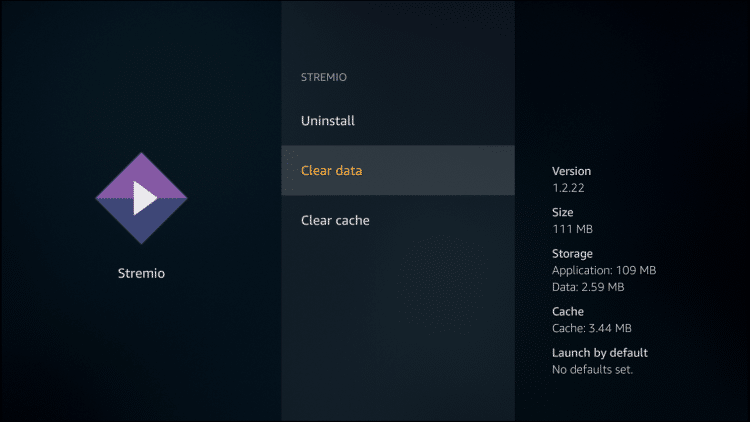Image resolution: width=750 pixels, height=422 pixels.
Task: Click the Size heading
Action: pos(562,212)
